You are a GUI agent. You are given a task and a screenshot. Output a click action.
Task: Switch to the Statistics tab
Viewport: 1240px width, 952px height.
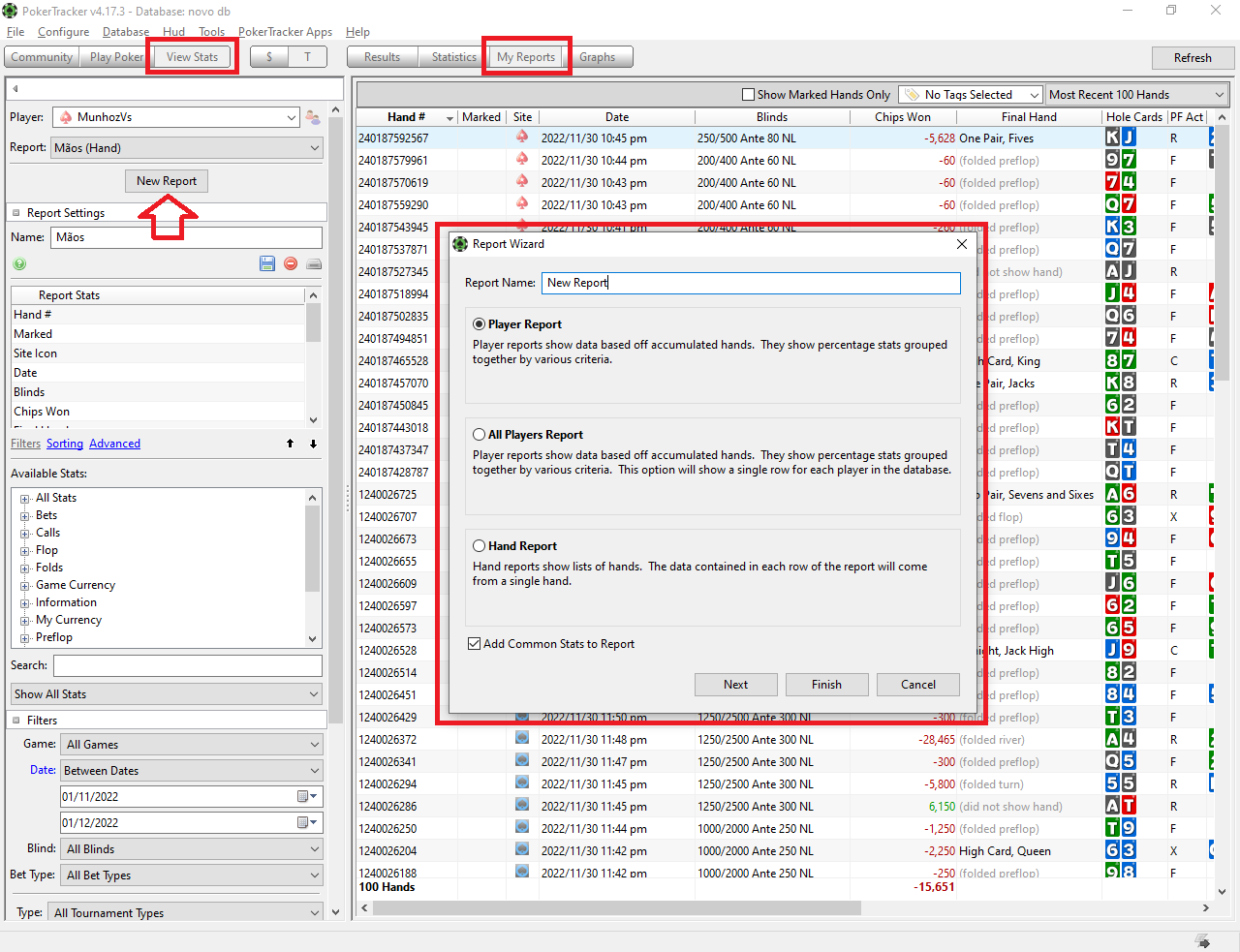pyautogui.click(x=453, y=57)
